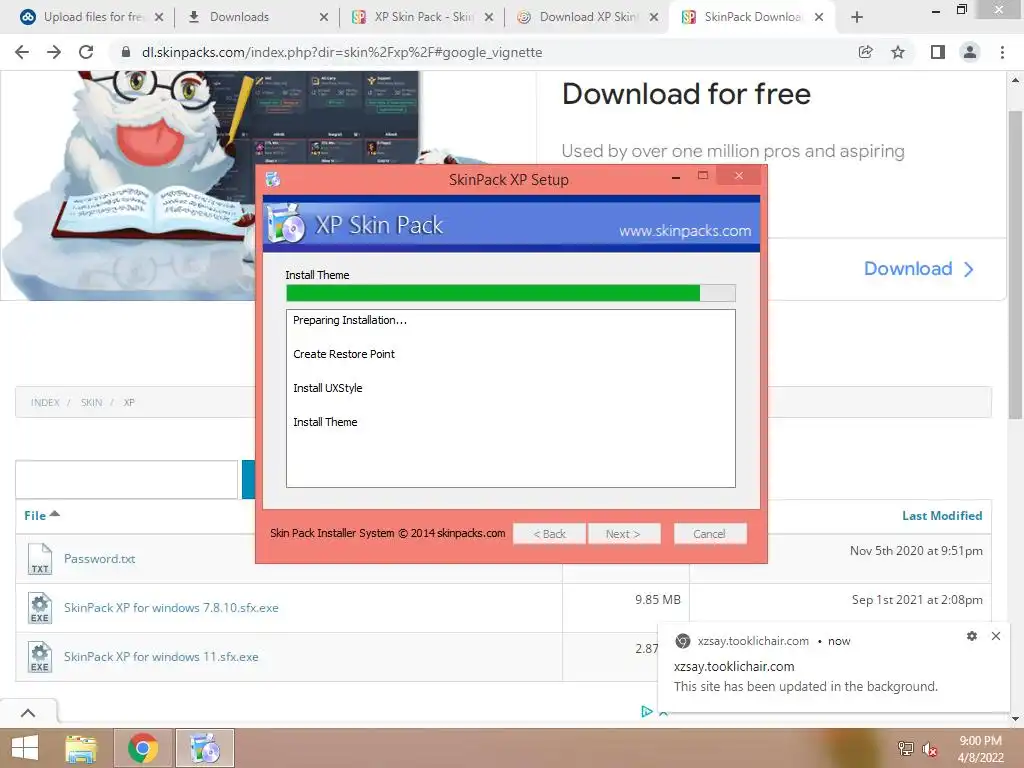
Task: Click 'Create Restore Point' log line
Action: coord(344,354)
